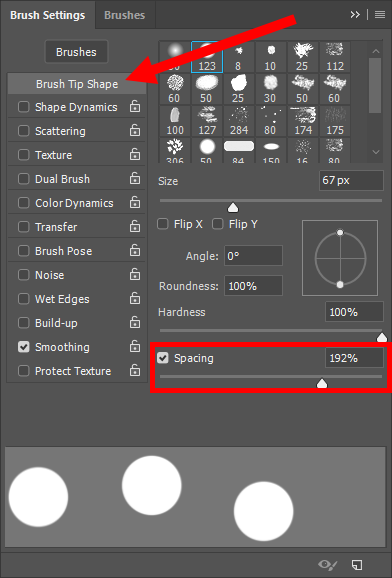Image resolution: width=392 pixels, height=578 pixels.
Task: Click the brush stroke preview area
Action: click(x=195, y=497)
